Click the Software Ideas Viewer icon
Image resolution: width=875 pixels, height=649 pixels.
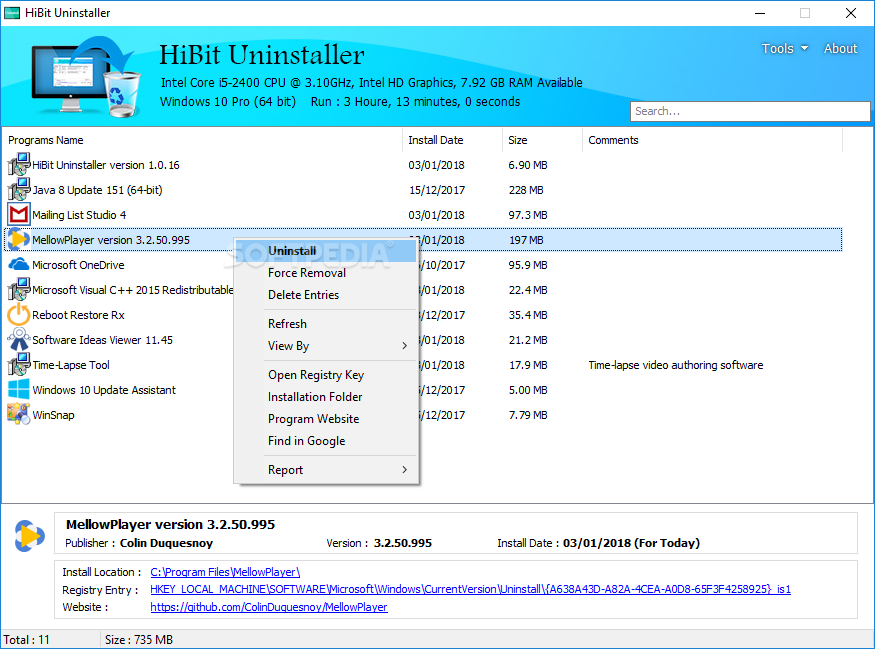click(x=18, y=339)
